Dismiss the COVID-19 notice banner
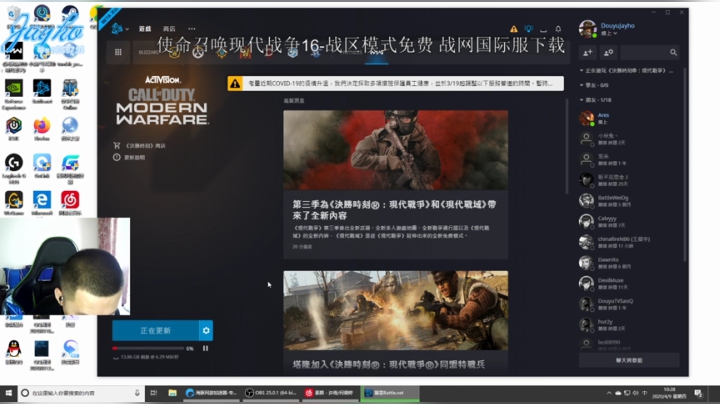The height and width of the screenshot is (404, 720). (395, 84)
